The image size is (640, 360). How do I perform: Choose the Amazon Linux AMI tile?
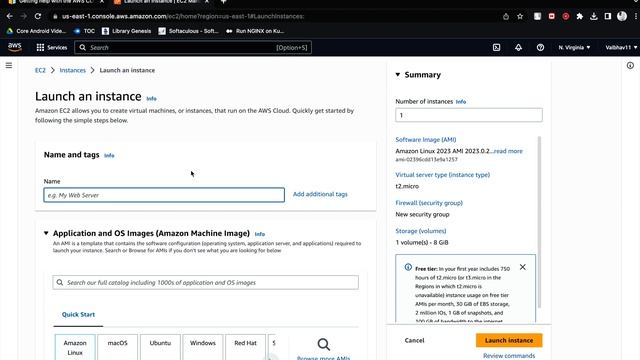75,347
